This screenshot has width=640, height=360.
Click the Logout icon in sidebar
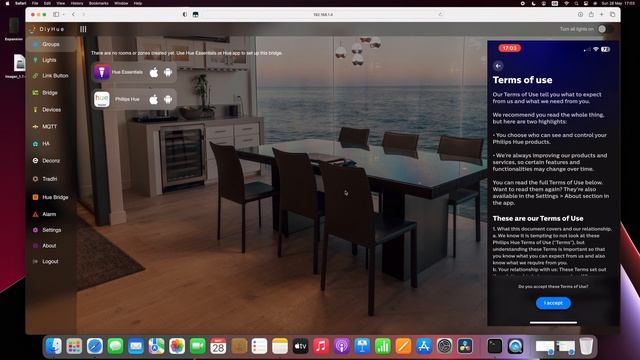[x=36, y=262]
